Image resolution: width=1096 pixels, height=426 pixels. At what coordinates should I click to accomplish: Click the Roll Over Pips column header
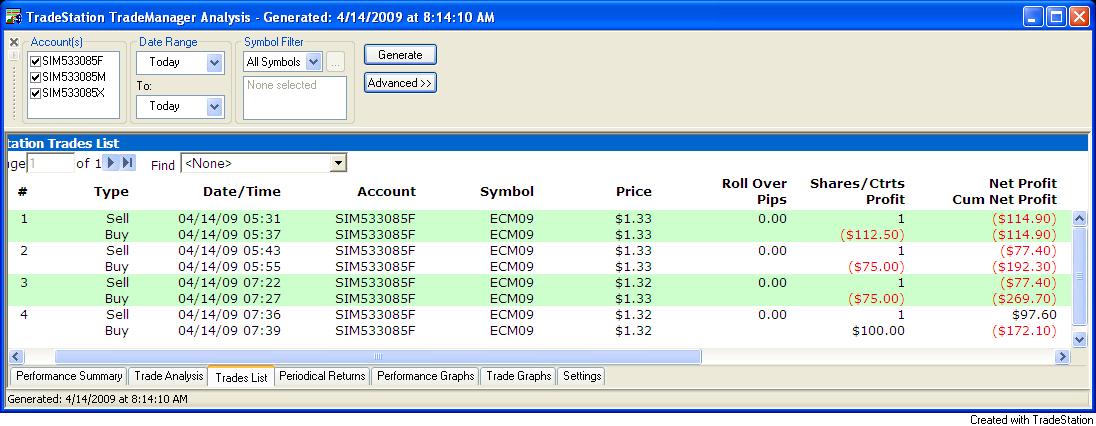point(754,192)
